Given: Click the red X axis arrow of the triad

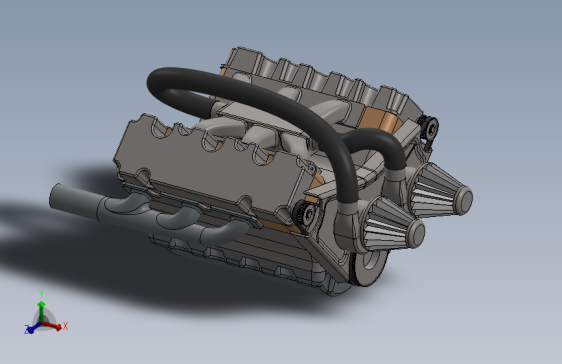Looking at the screenshot, I should click(52, 326).
